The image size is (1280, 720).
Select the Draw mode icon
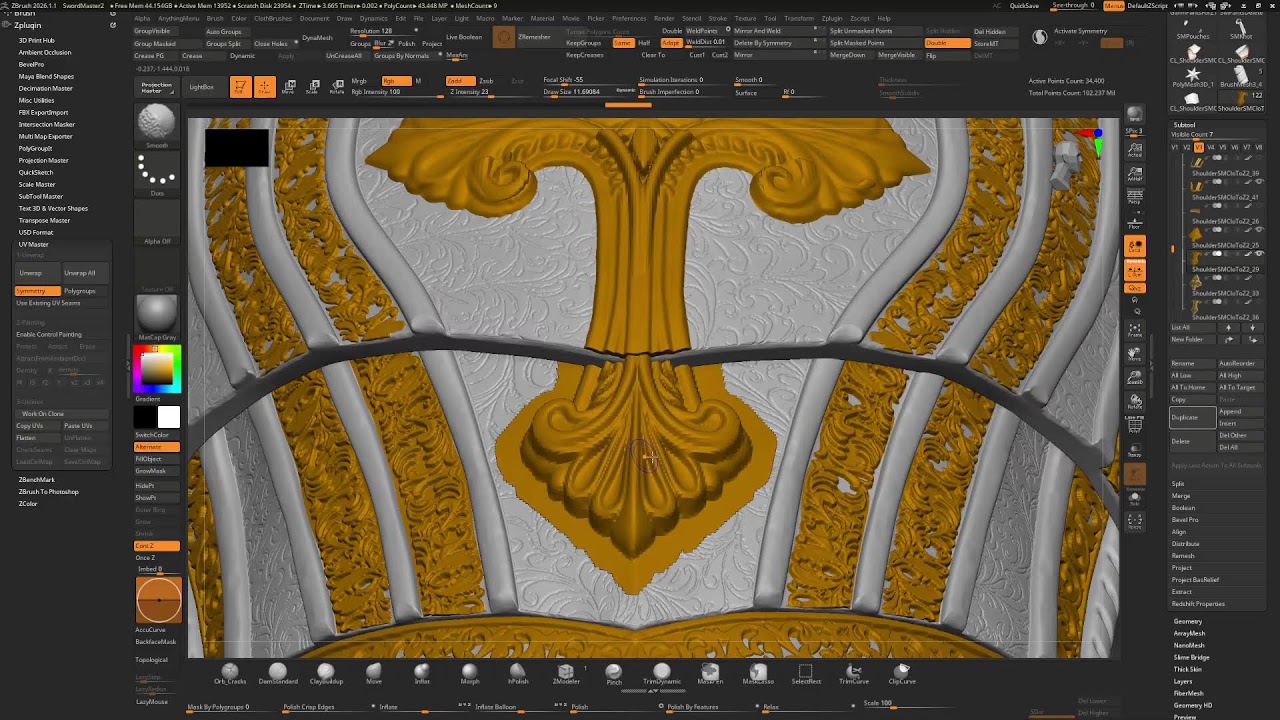click(x=264, y=87)
